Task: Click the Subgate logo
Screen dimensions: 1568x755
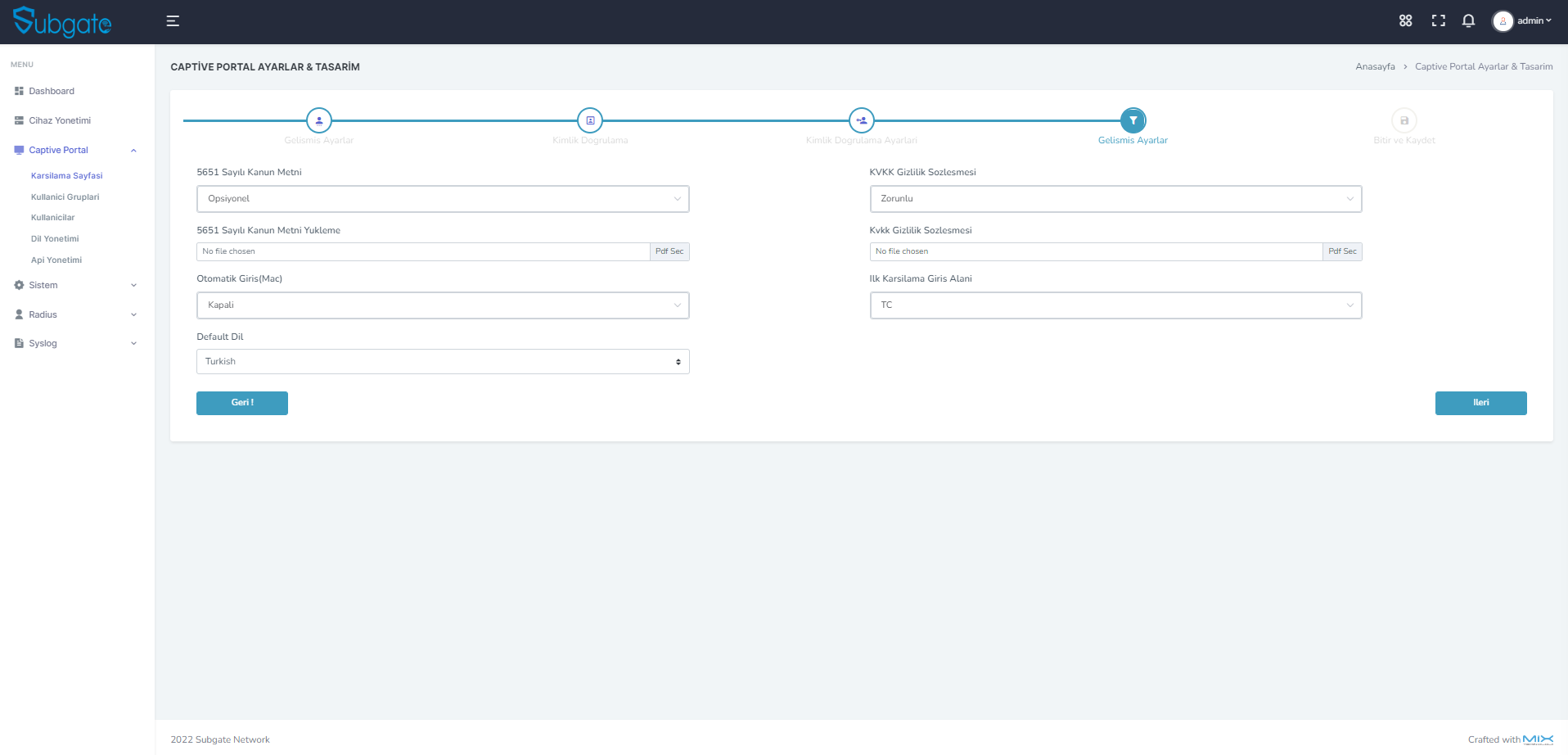Action: coord(61,22)
